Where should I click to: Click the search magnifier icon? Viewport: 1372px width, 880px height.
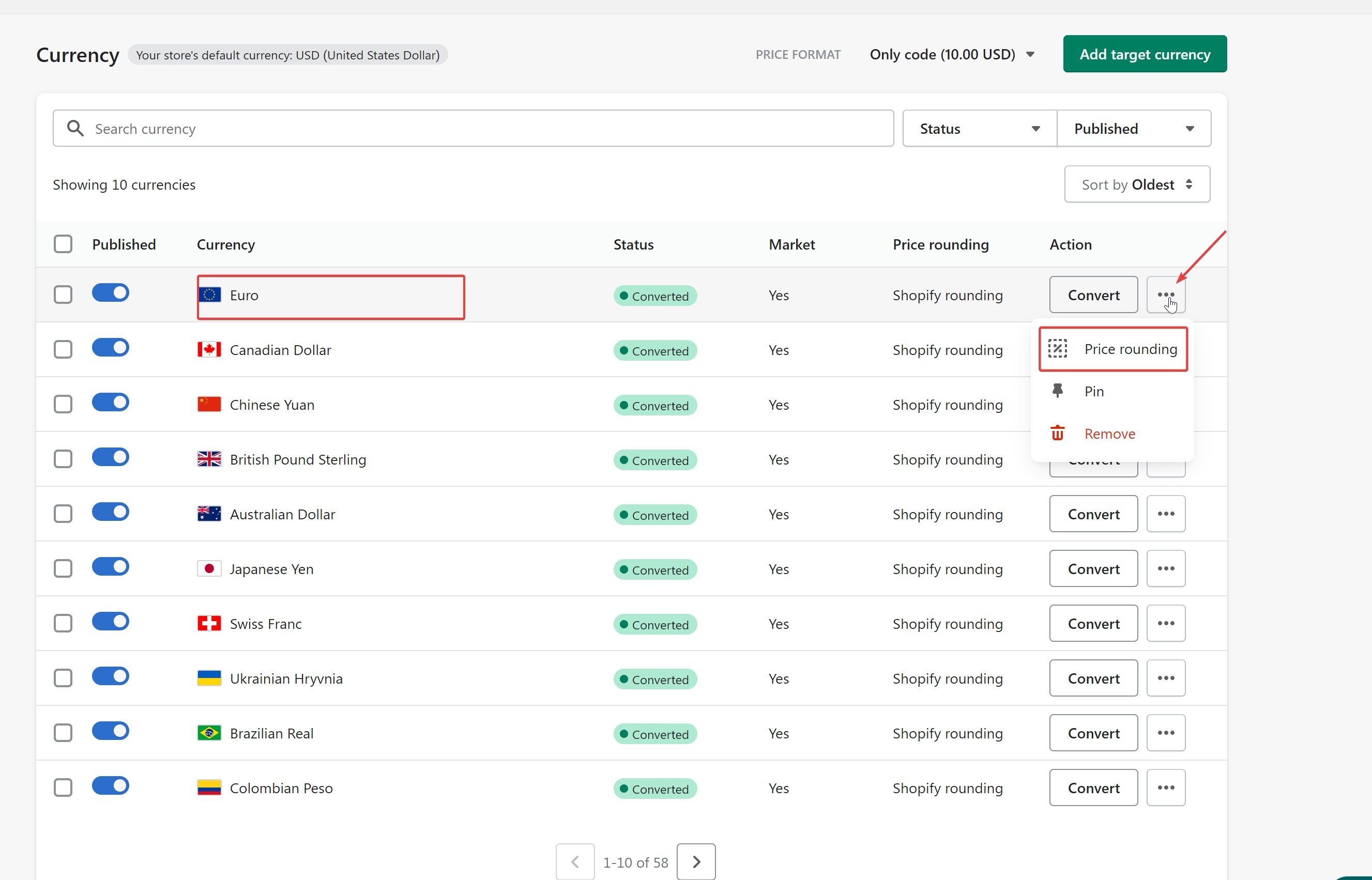75,128
